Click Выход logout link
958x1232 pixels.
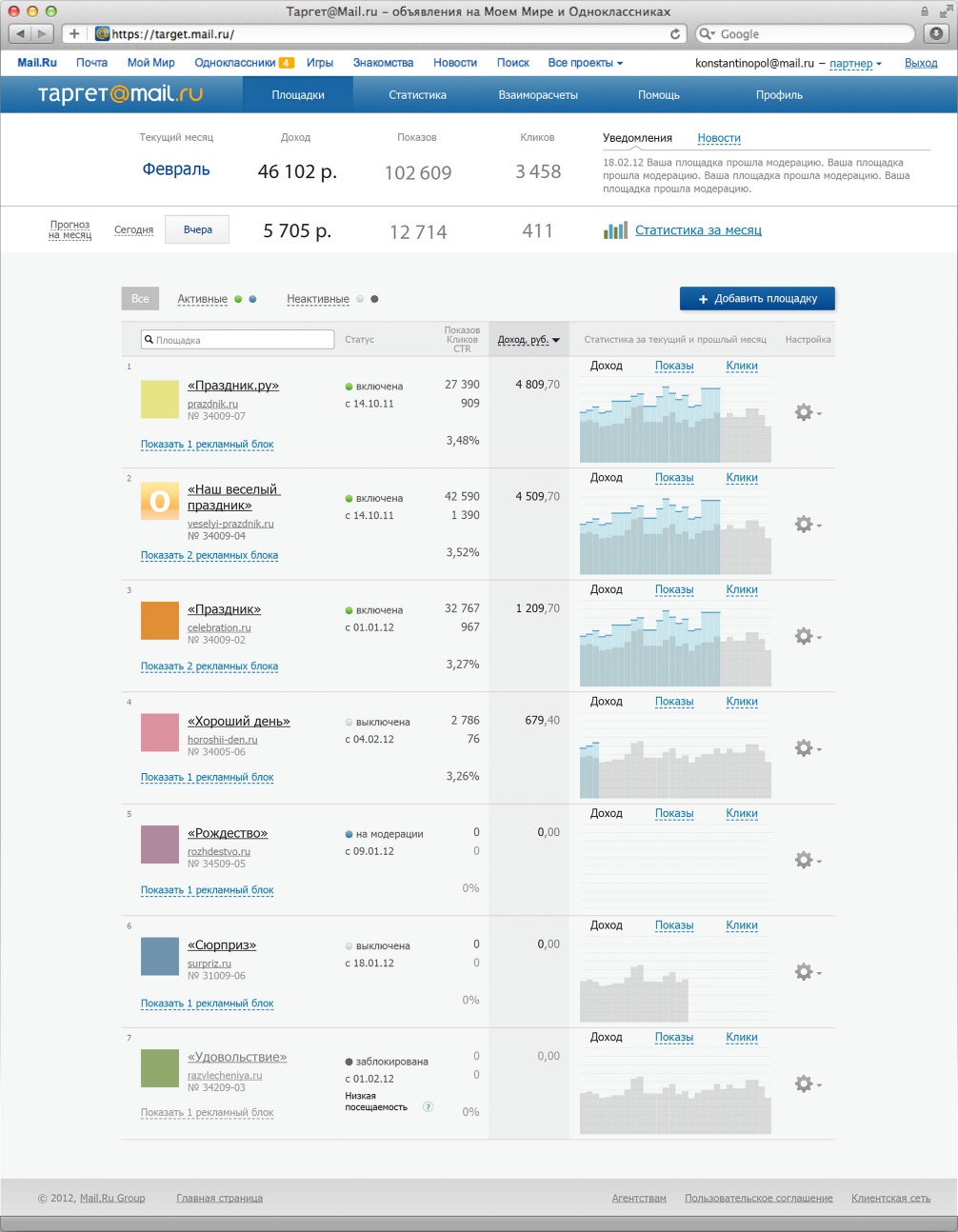pos(921,63)
